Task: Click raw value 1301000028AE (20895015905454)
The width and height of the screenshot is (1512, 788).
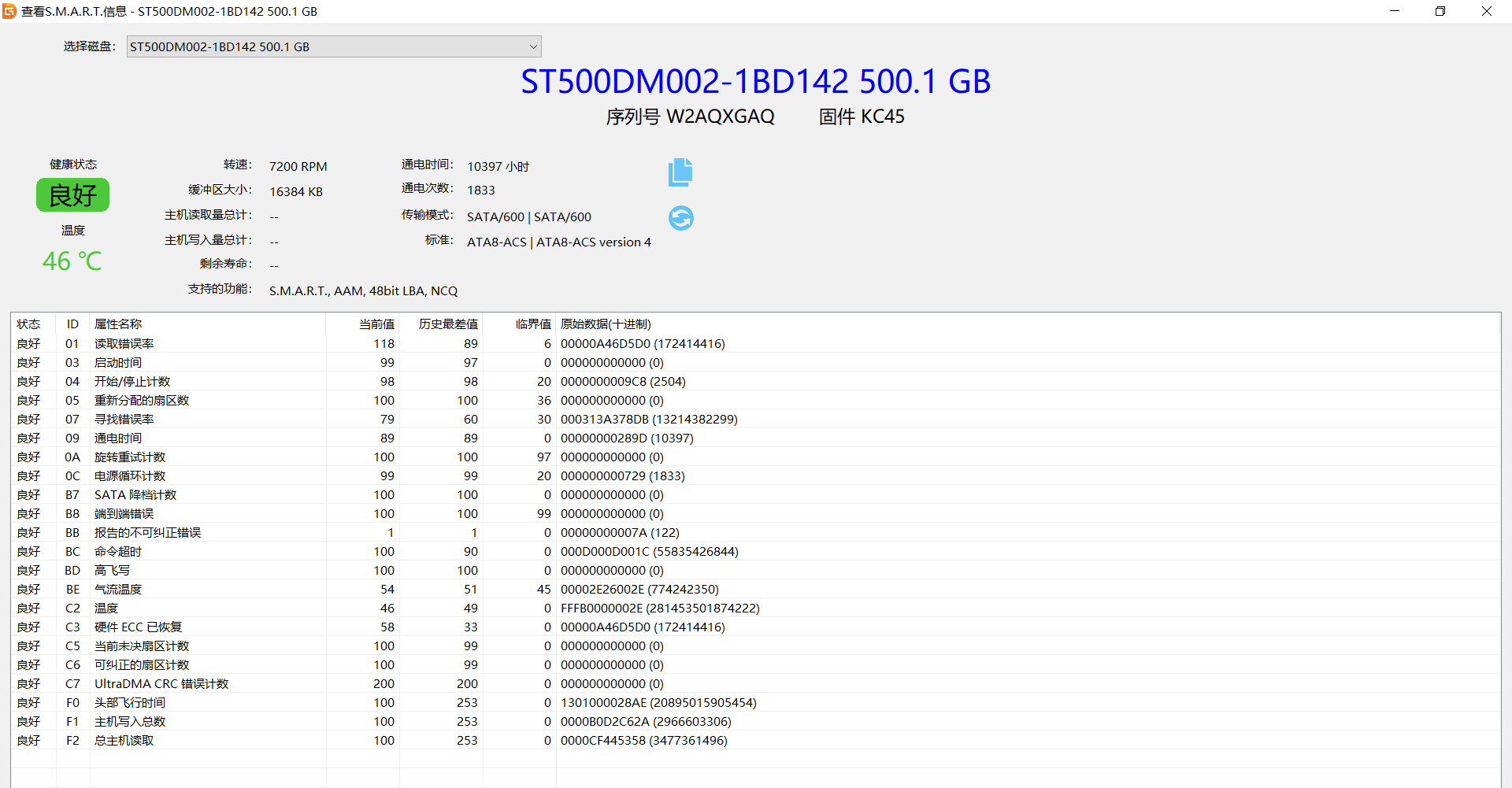Action: pyautogui.click(x=658, y=703)
